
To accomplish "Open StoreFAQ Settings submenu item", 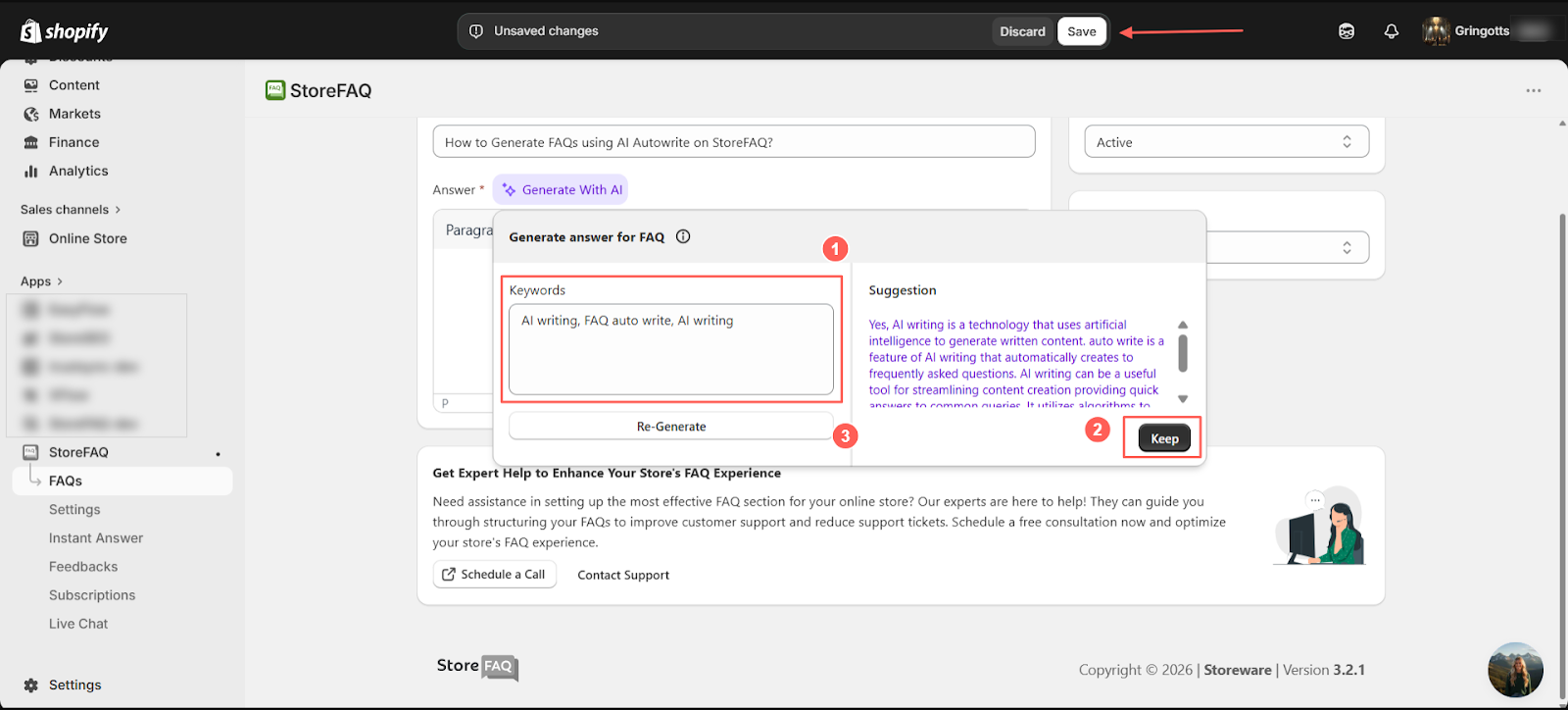I will coord(74,510).
